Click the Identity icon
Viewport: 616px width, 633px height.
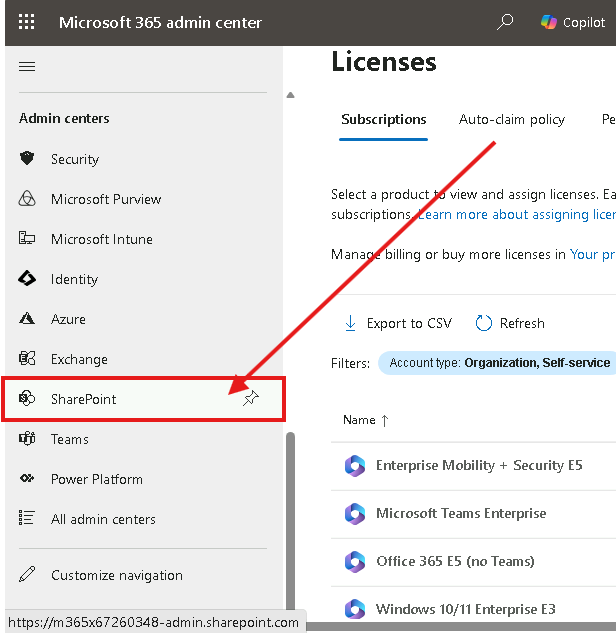pos(27,279)
